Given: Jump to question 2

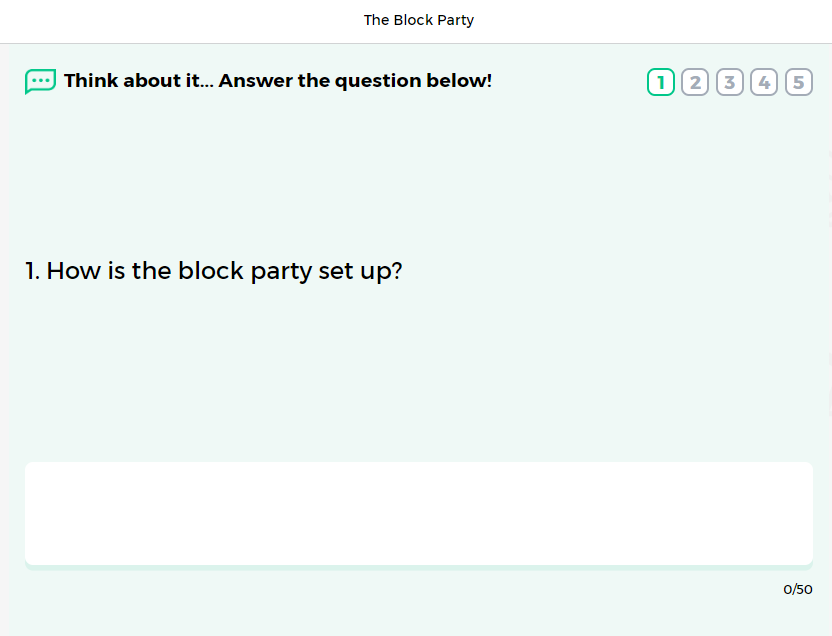Looking at the screenshot, I should pos(695,82).
